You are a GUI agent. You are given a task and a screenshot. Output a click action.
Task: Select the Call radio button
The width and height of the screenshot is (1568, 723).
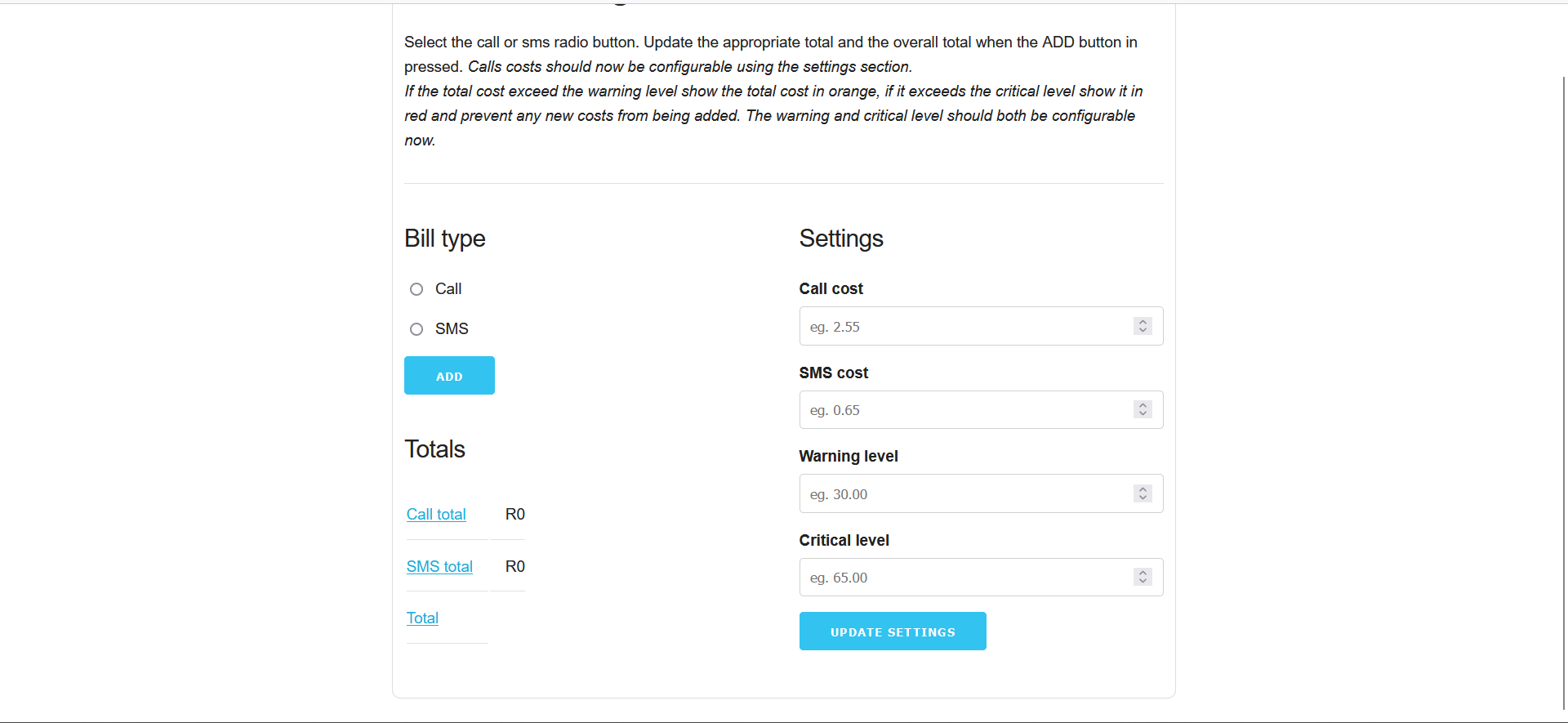[416, 289]
